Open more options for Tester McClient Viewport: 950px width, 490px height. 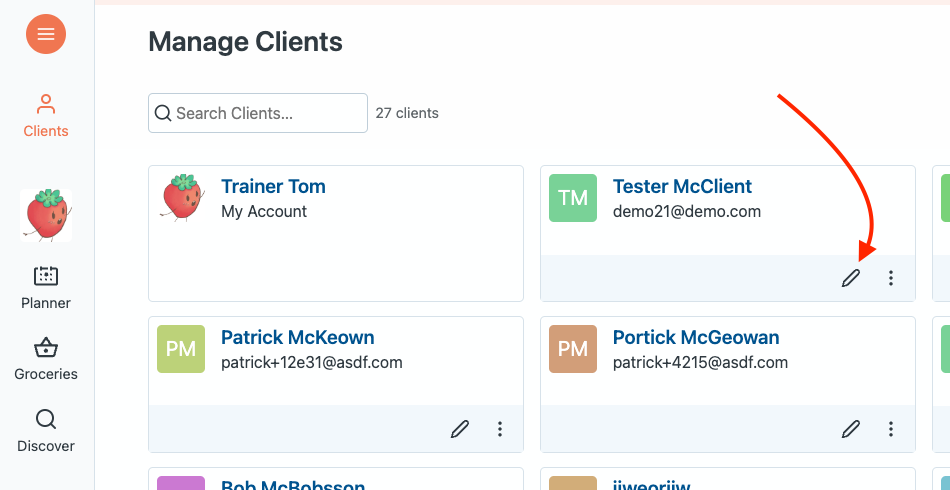click(891, 278)
